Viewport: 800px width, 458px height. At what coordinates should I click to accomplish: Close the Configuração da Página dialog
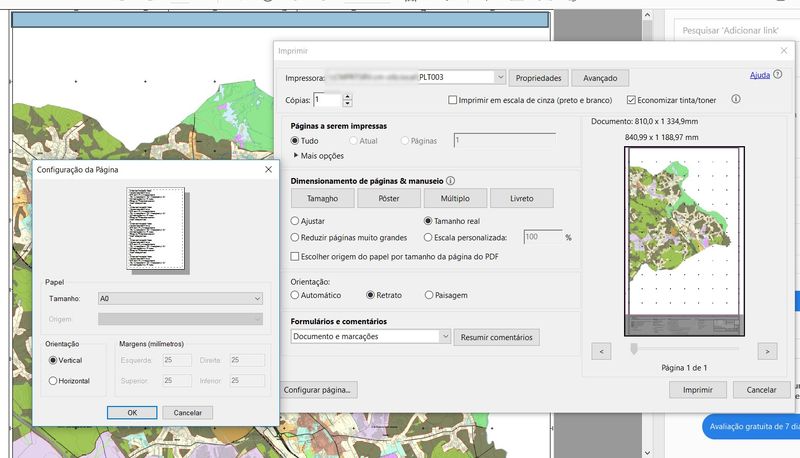click(268, 170)
